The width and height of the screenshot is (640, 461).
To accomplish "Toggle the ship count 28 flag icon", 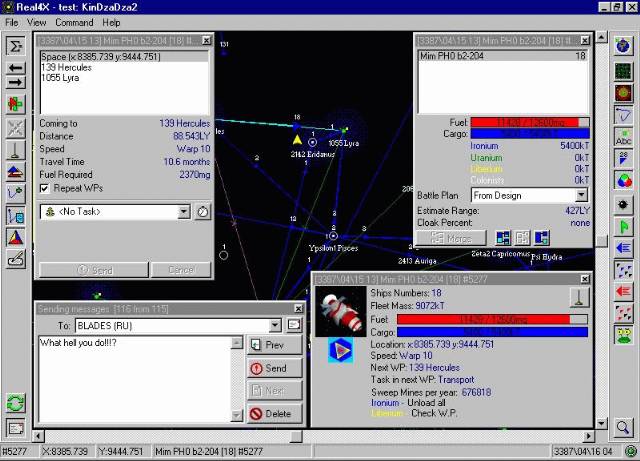I will [623, 158].
